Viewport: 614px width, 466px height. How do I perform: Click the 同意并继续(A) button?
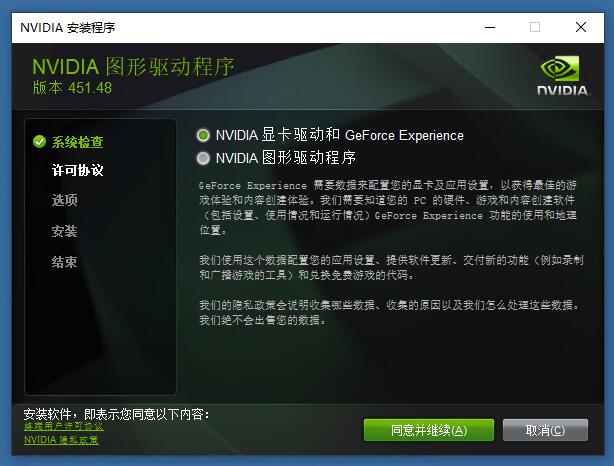(428, 430)
